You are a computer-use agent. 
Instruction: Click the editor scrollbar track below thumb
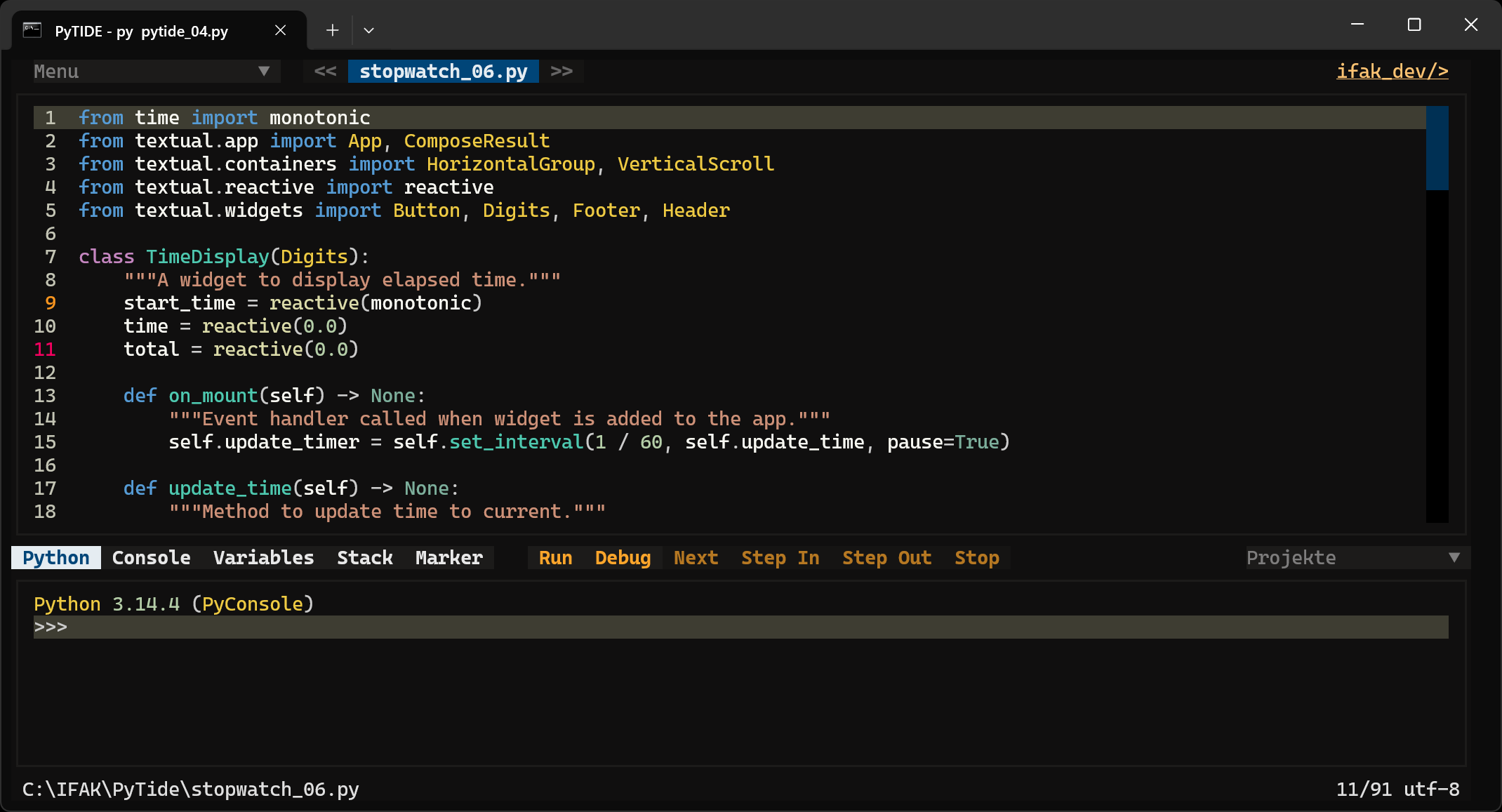(1437, 356)
